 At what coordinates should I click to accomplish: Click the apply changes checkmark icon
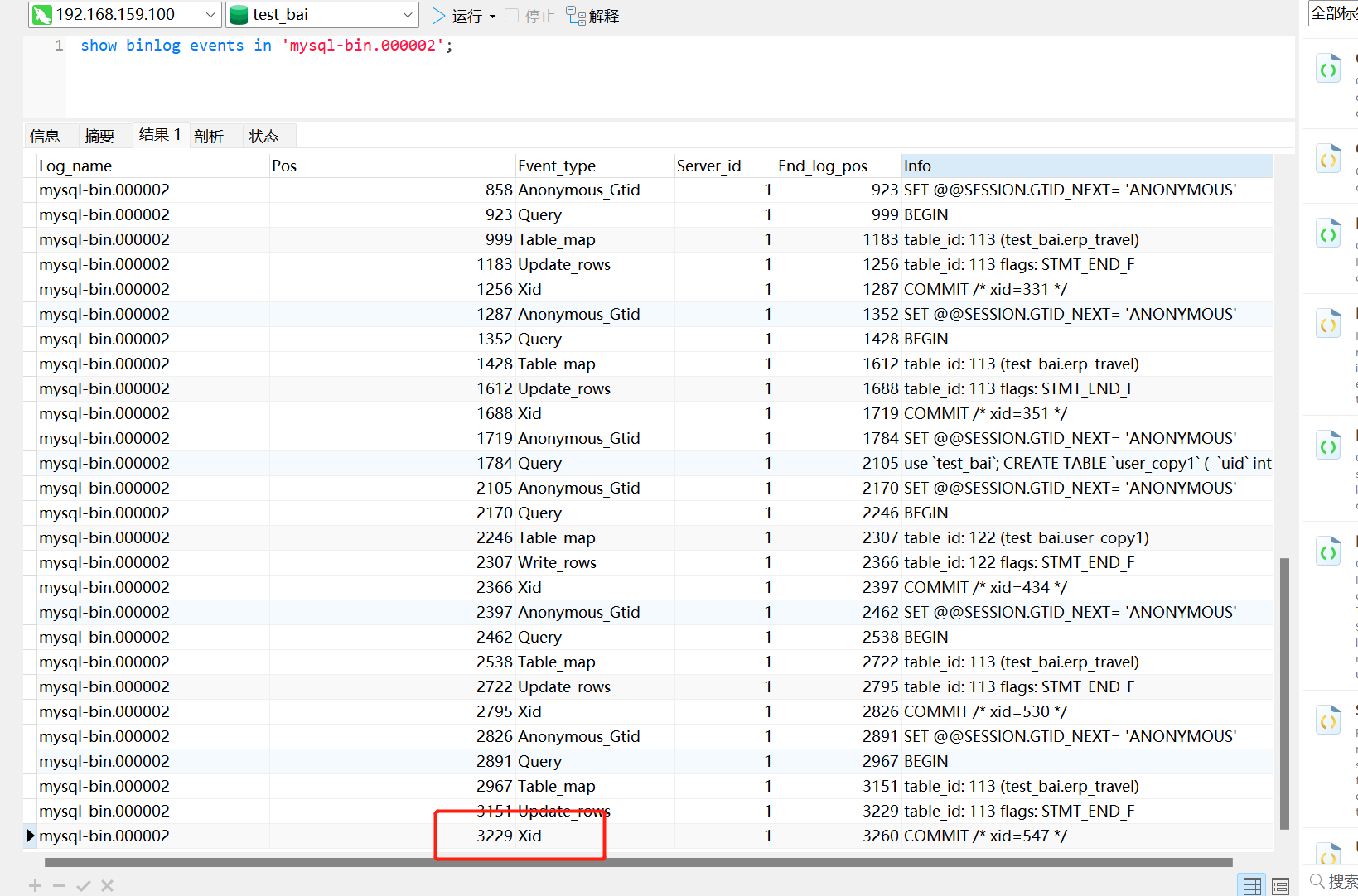(83, 885)
